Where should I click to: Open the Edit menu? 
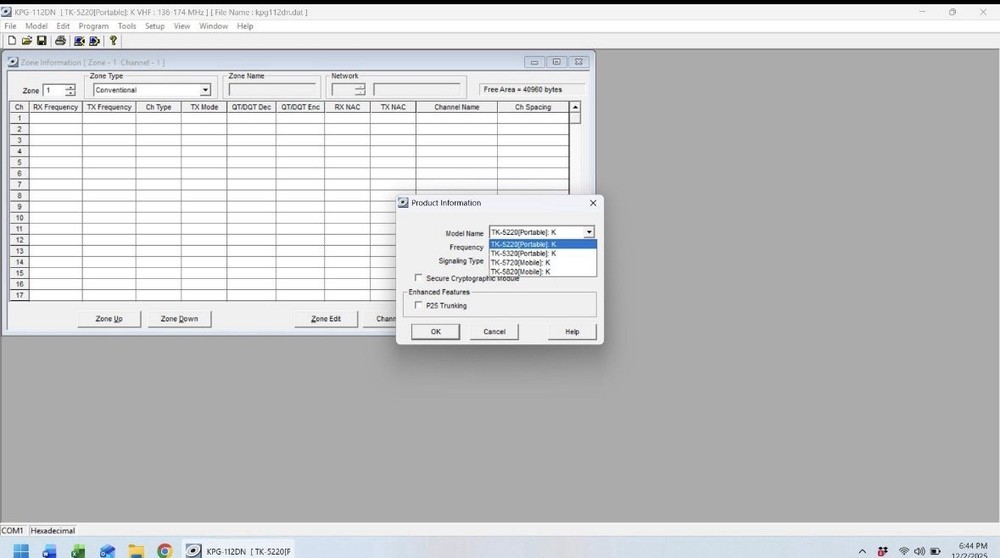[62, 26]
